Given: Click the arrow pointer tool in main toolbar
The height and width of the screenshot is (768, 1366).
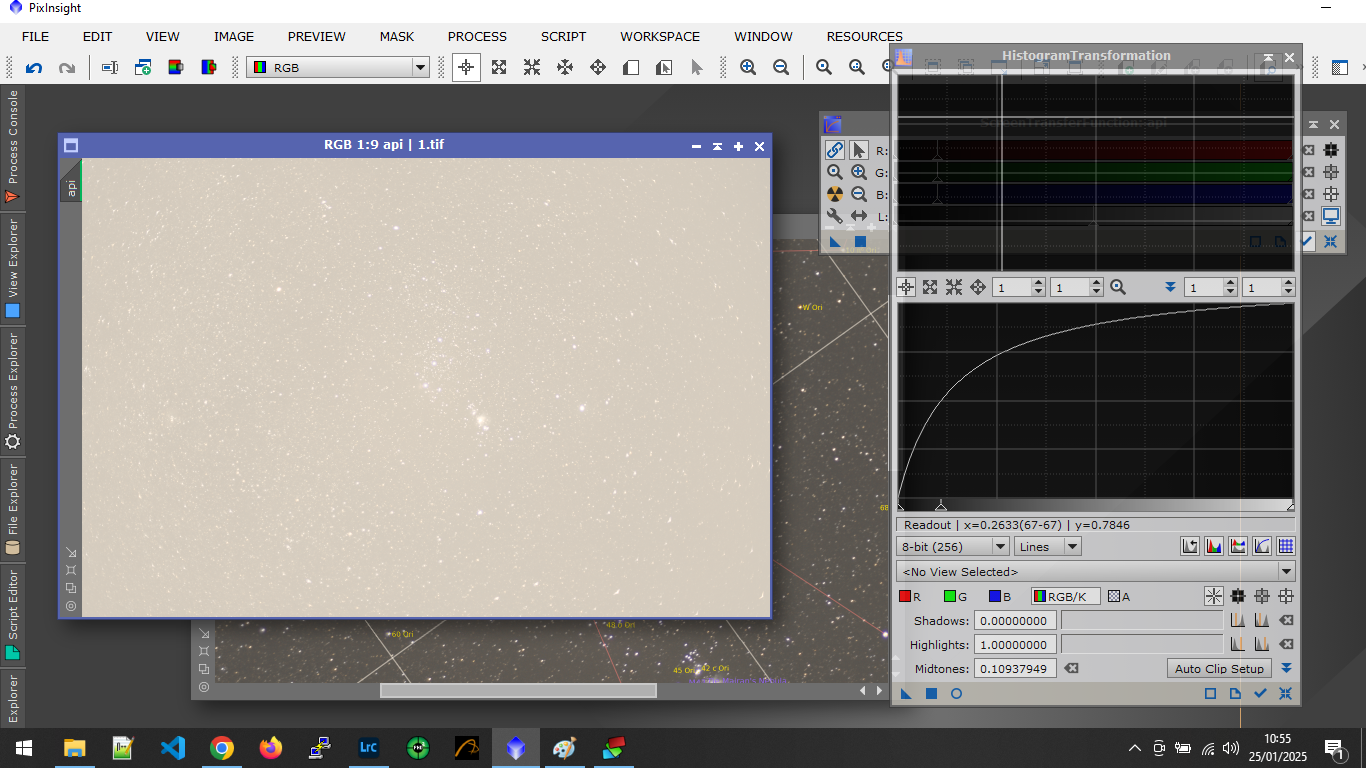Looking at the screenshot, I should click(x=697, y=68).
